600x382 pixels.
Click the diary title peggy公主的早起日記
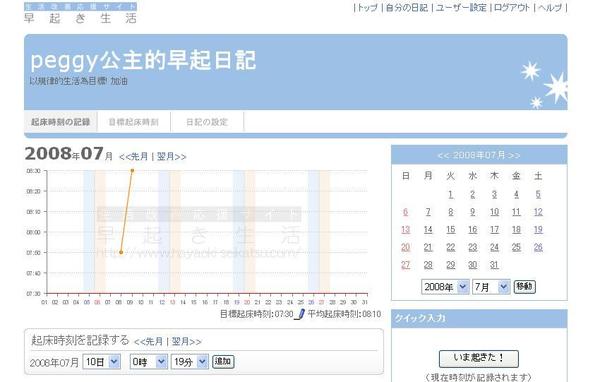[143, 60]
